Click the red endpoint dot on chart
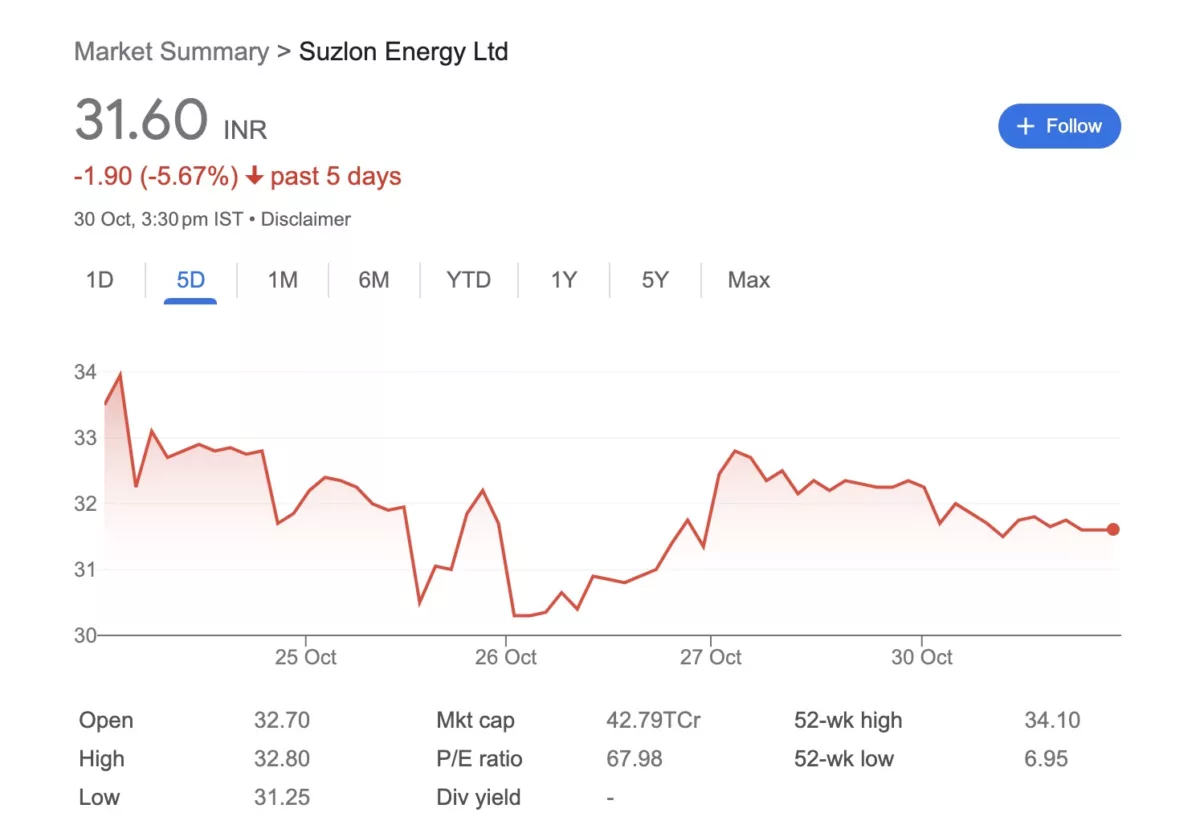The image size is (1200, 829). coord(1113,530)
